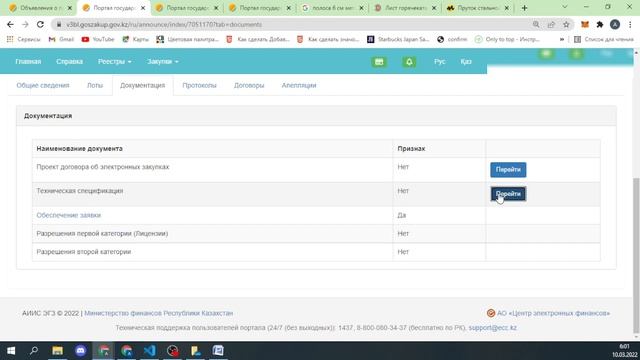Open Visual Studio Code from taskbar
This screenshot has width=640, height=360.
(x=149, y=351)
